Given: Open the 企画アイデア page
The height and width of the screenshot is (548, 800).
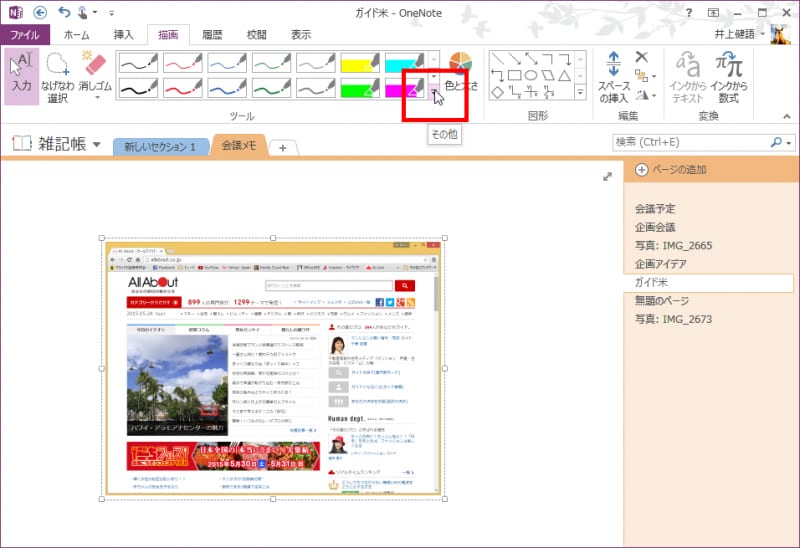Looking at the screenshot, I should pyautogui.click(x=660, y=264).
